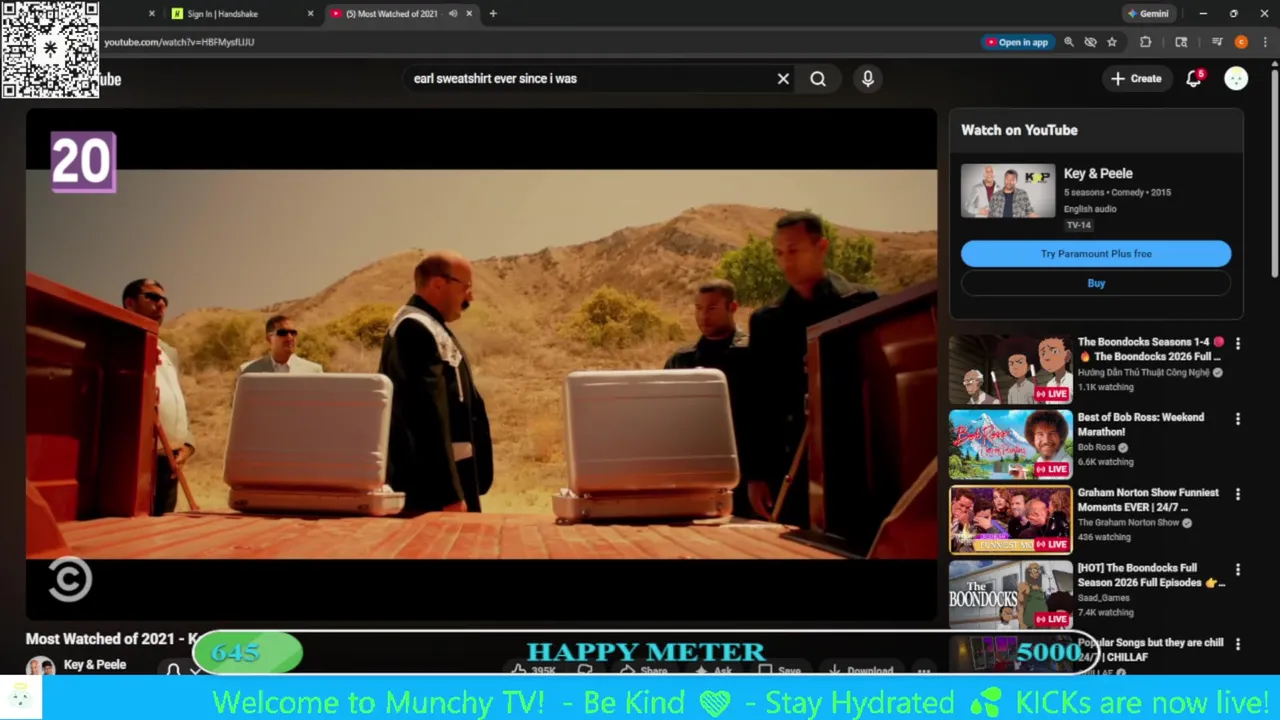
Task: Click the Buy button for Key & Peele
Action: tap(1096, 283)
